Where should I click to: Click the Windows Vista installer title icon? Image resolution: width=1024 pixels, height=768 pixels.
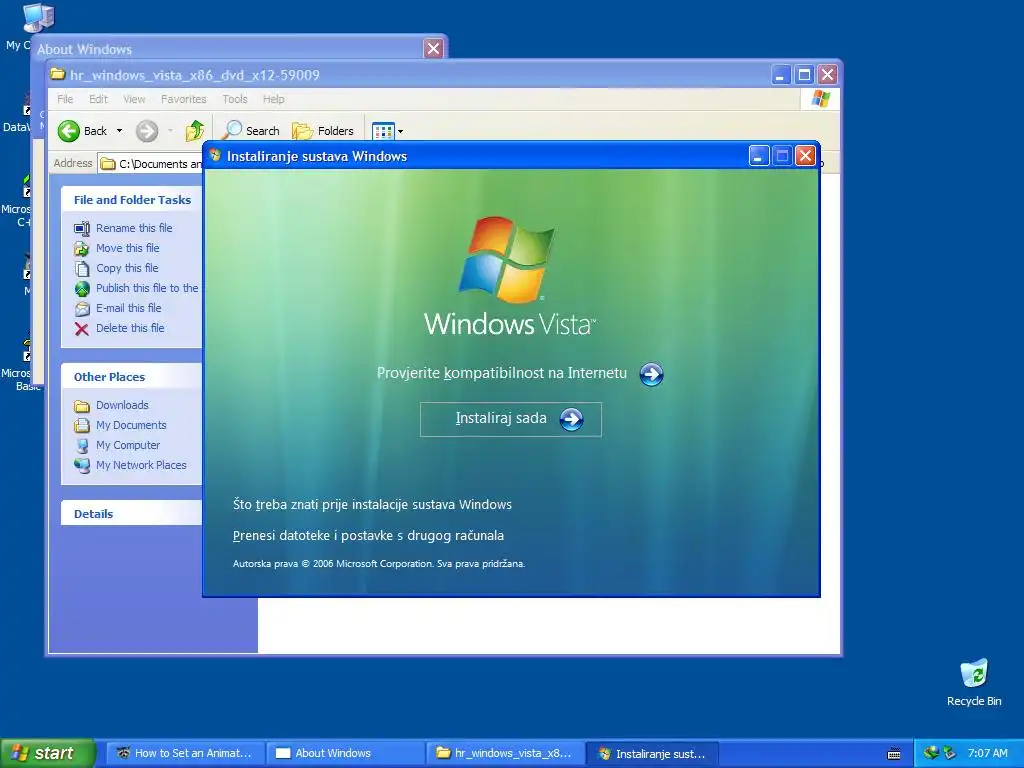(215, 155)
